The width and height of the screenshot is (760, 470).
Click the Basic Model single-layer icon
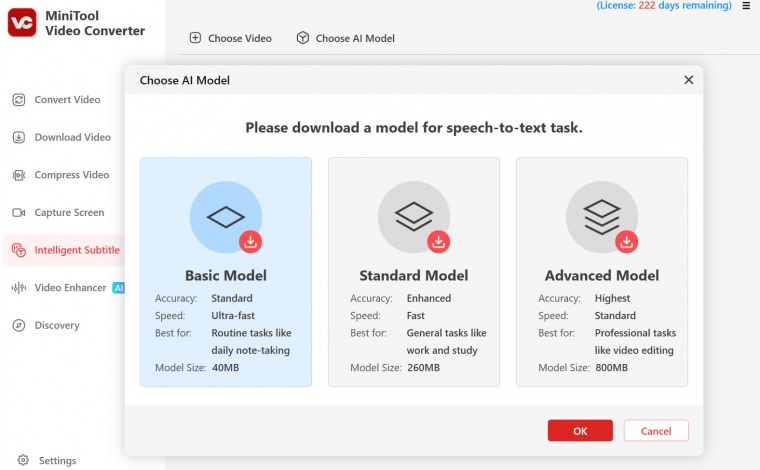tap(226, 217)
